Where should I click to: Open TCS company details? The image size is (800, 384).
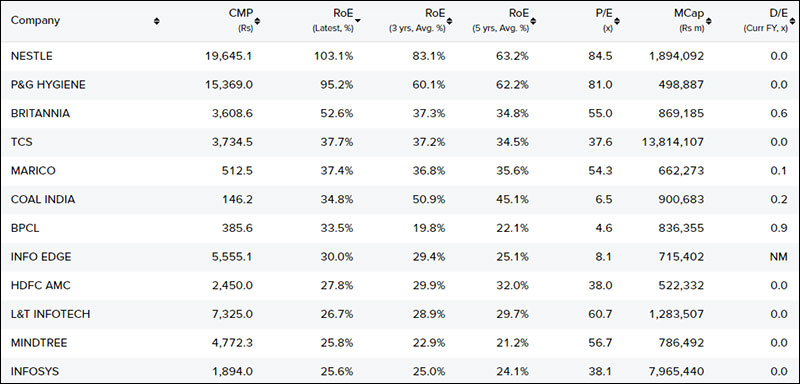tap(21, 142)
